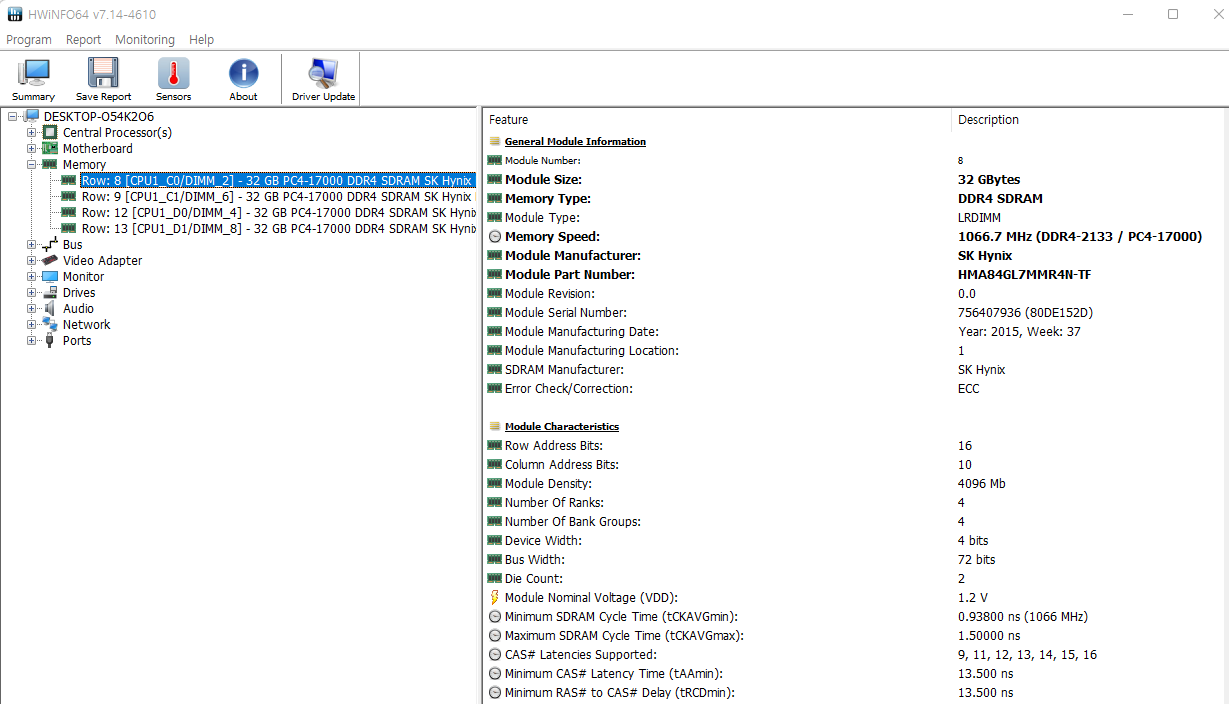The height and width of the screenshot is (704, 1229).
Task: Click the Network node icon
Action: point(50,324)
